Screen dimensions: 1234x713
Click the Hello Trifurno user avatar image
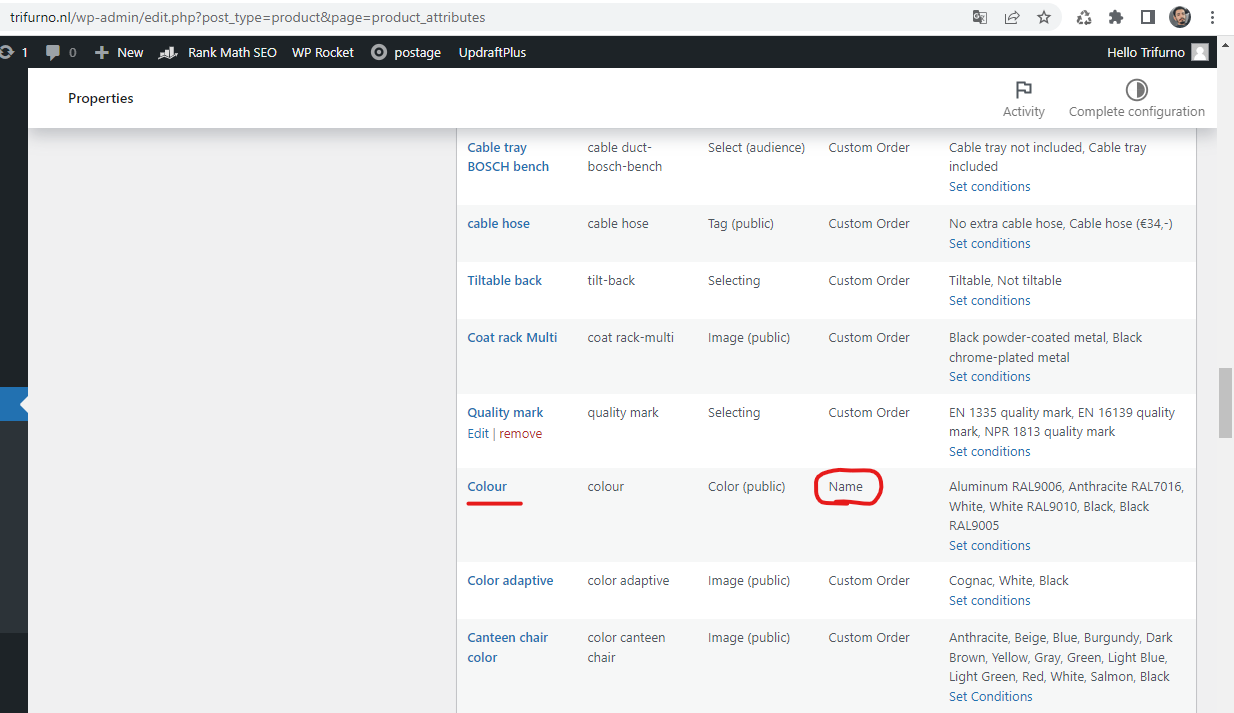coord(1200,52)
